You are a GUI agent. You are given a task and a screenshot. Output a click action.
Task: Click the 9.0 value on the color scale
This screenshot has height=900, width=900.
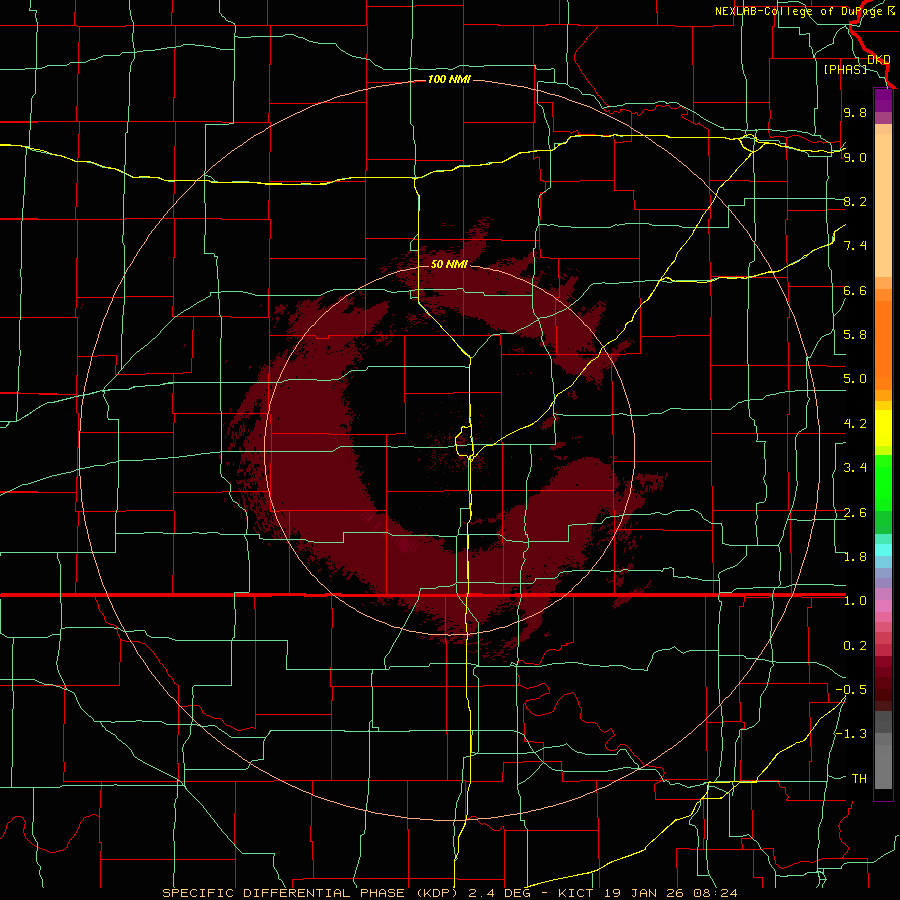point(855,157)
